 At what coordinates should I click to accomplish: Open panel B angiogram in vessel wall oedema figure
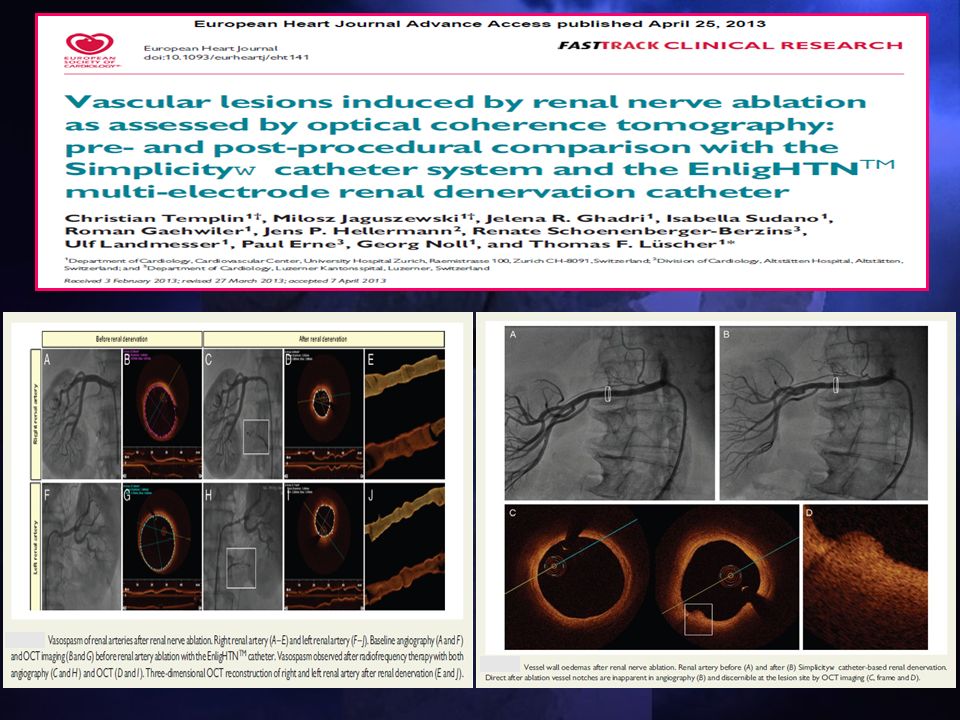[x=823, y=413]
